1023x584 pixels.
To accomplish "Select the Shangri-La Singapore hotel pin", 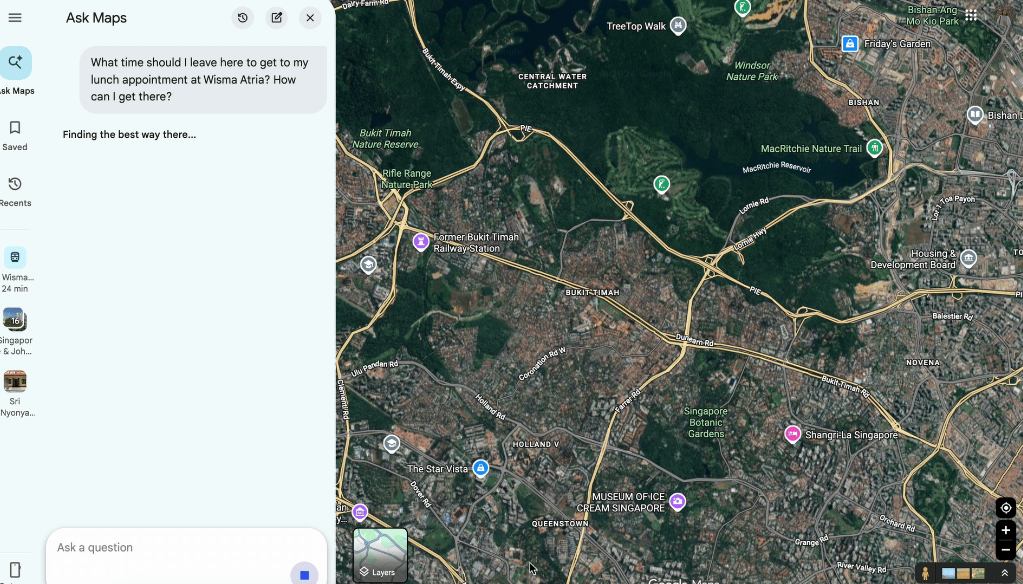I will (792, 434).
